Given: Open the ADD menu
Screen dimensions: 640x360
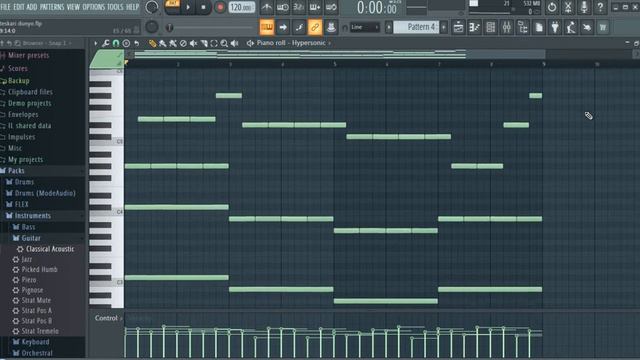Looking at the screenshot, I should [x=32, y=7].
